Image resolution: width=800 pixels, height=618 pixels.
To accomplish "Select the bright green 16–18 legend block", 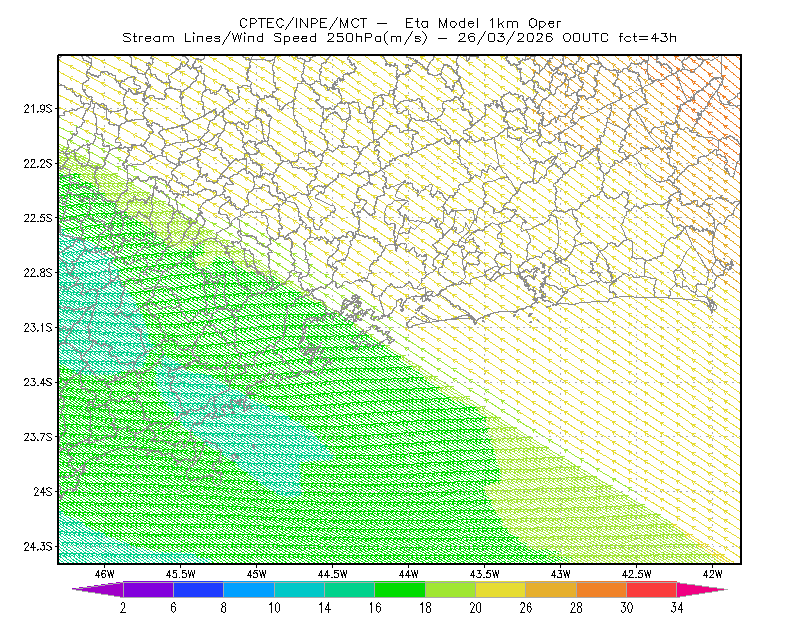I will (x=399, y=589).
